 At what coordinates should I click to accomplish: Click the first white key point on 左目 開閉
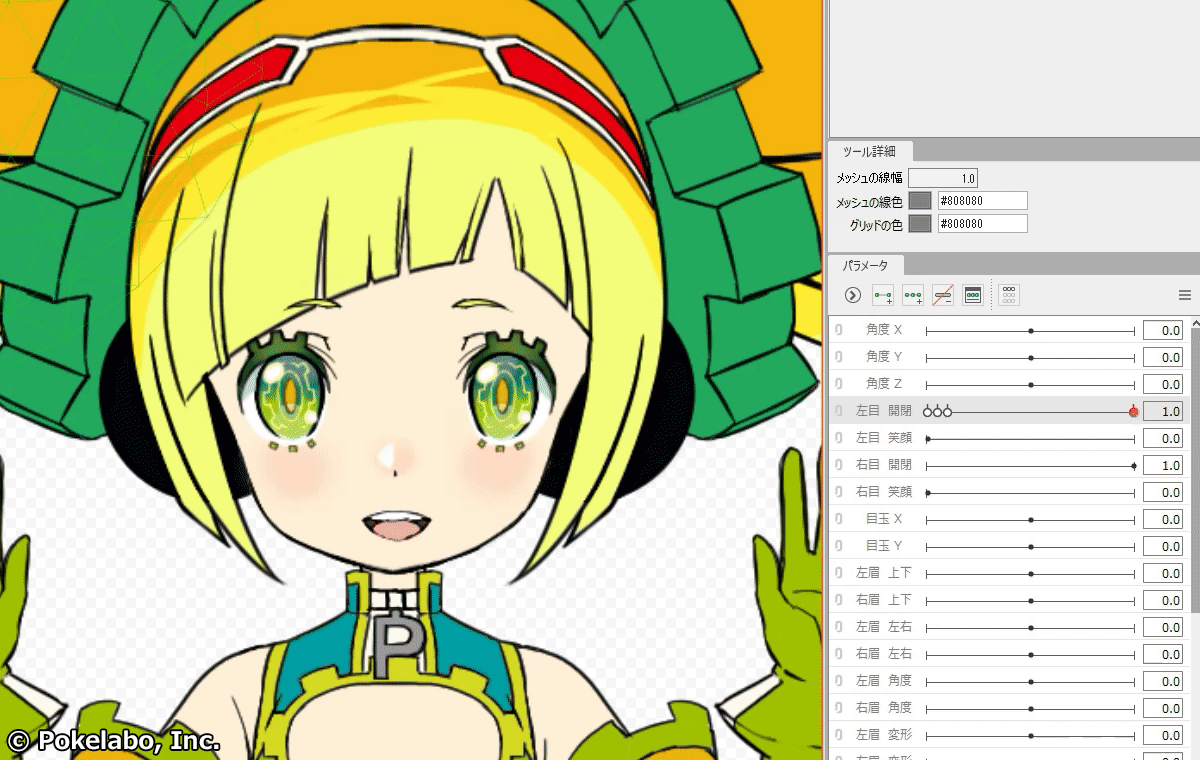(928, 411)
